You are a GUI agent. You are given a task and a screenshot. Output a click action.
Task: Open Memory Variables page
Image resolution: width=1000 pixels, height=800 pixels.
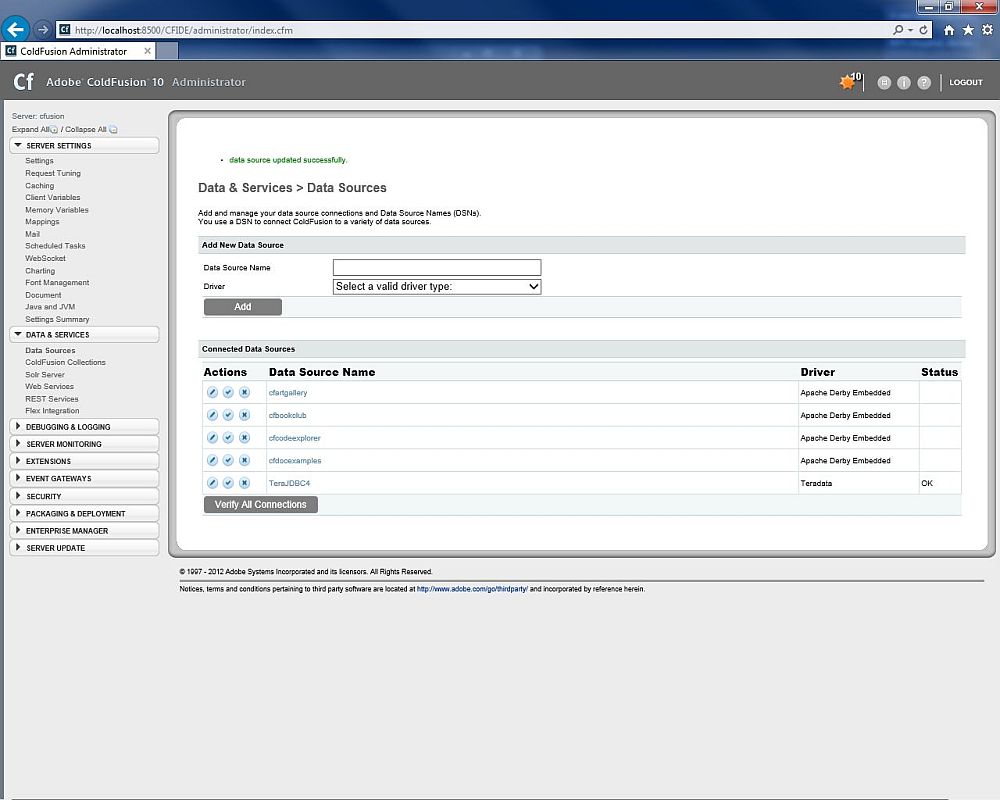pyautogui.click(x=57, y=210)
